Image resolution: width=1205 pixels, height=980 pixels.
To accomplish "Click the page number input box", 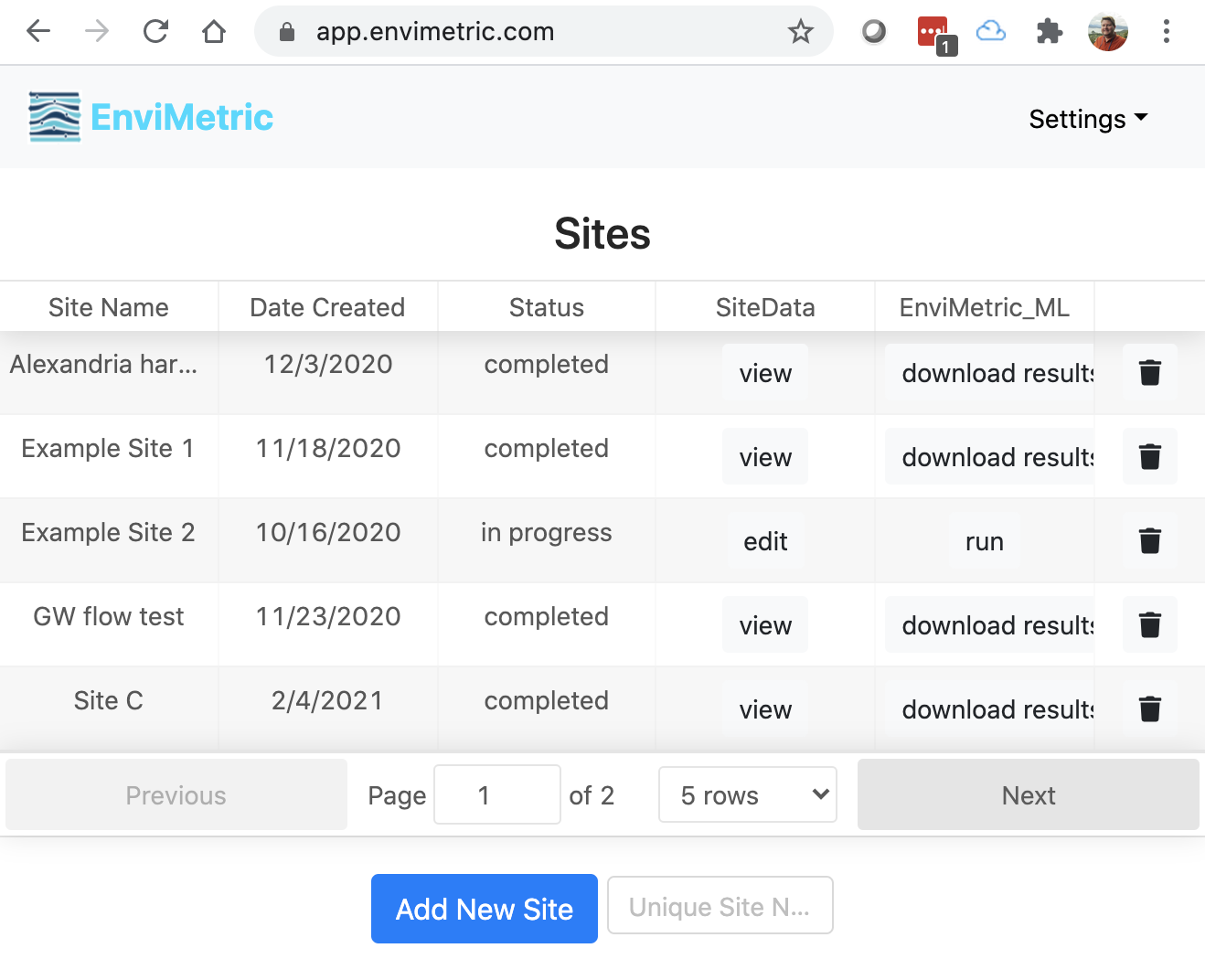I will (497, 794).
